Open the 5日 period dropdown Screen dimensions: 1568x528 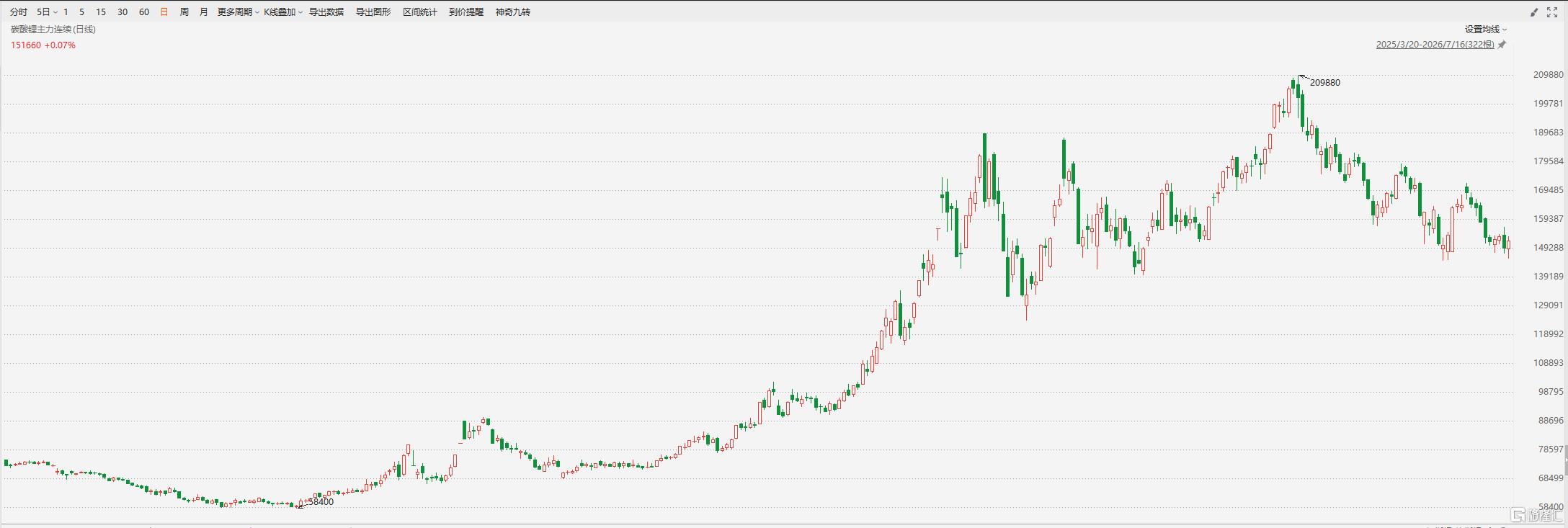tap(47, 12)
